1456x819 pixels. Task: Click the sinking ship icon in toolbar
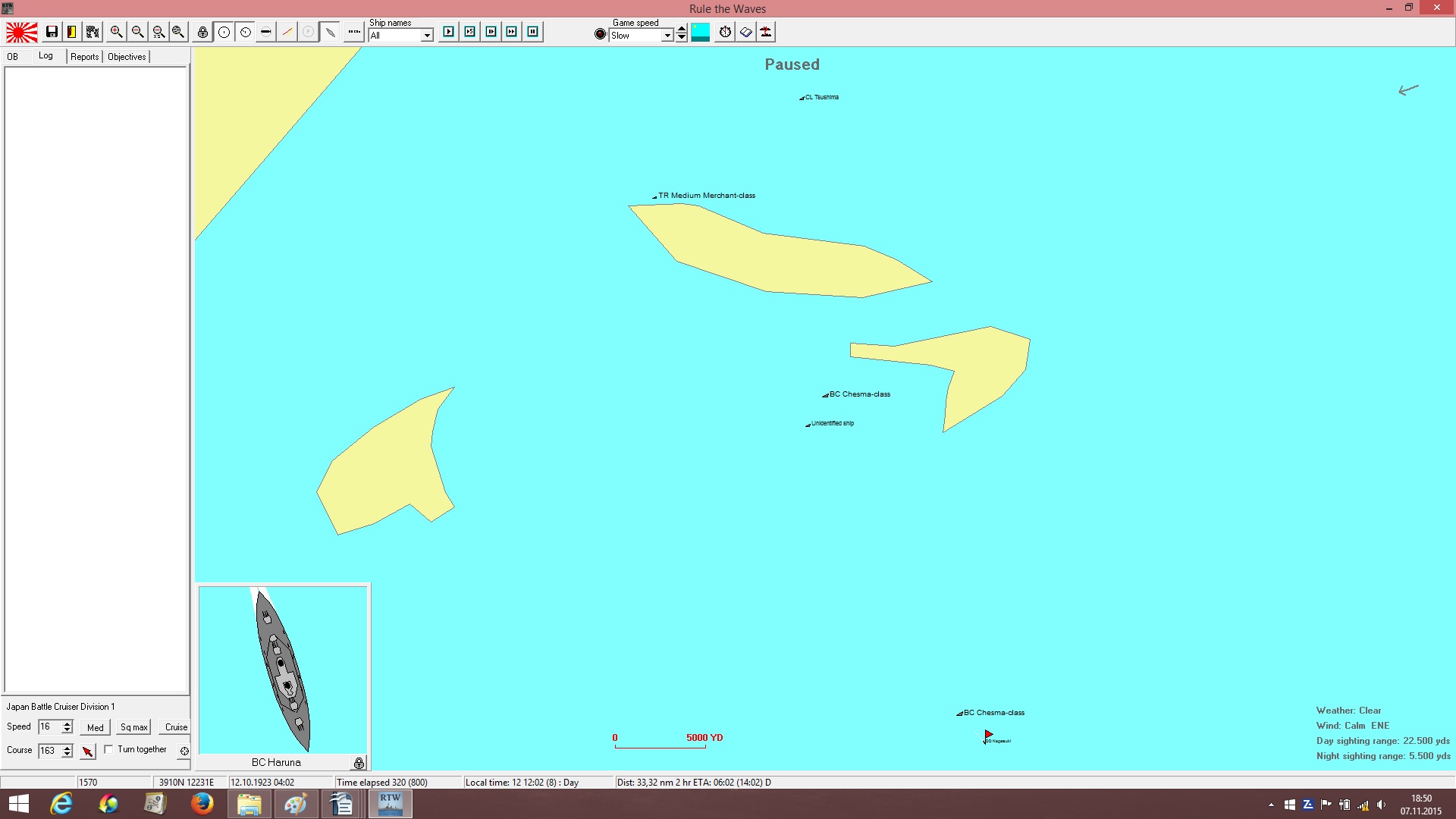[x=766, y=32]
